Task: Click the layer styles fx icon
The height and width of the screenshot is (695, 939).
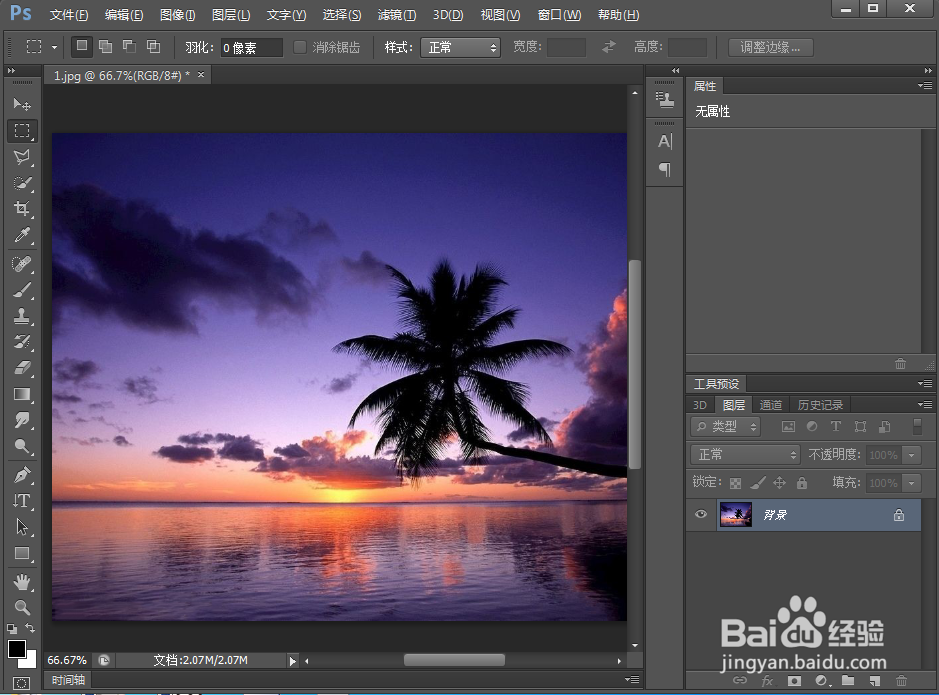Action: coord(767,681)
